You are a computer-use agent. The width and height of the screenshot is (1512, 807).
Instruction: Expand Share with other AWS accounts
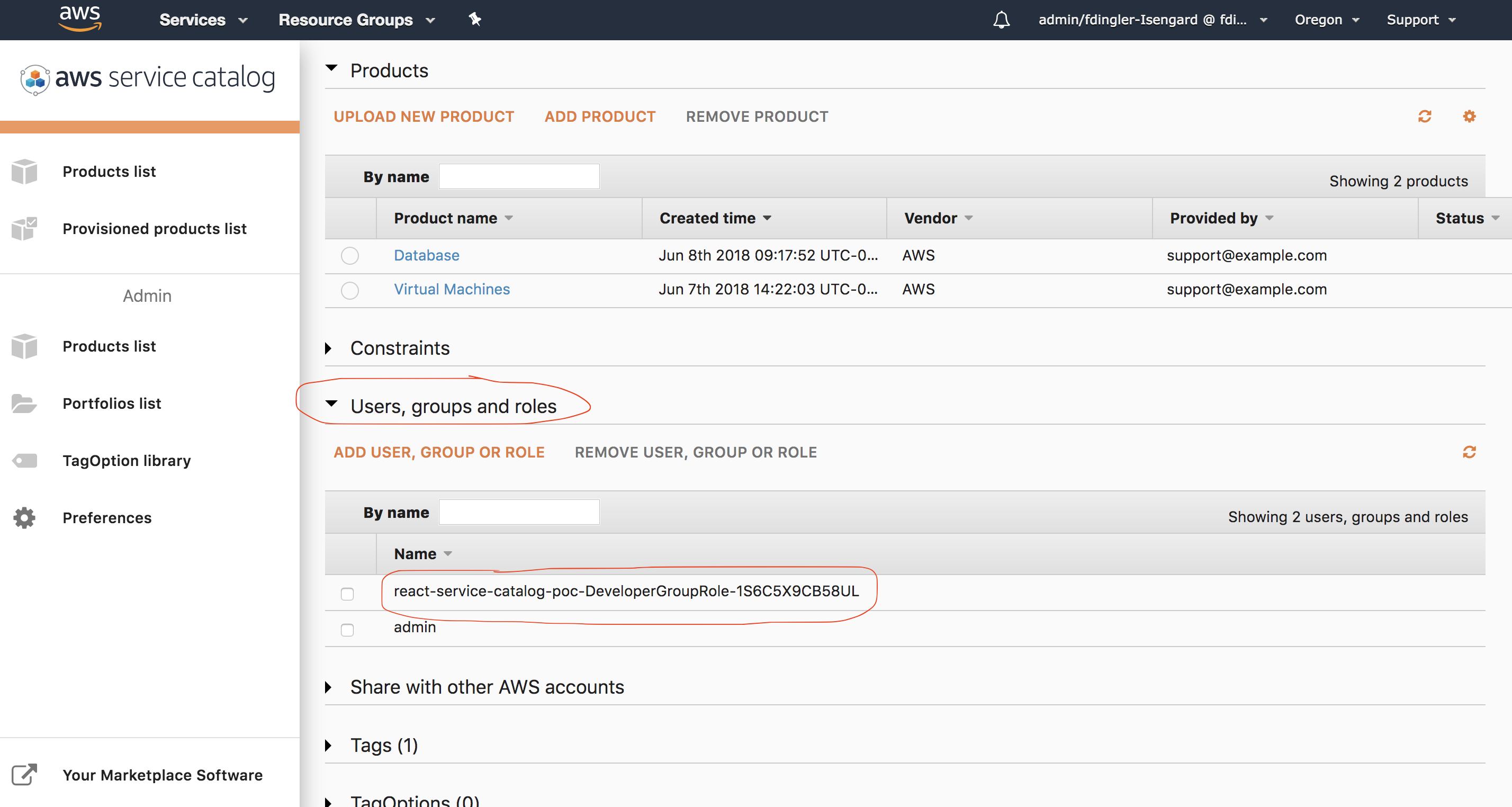(329, 687)
